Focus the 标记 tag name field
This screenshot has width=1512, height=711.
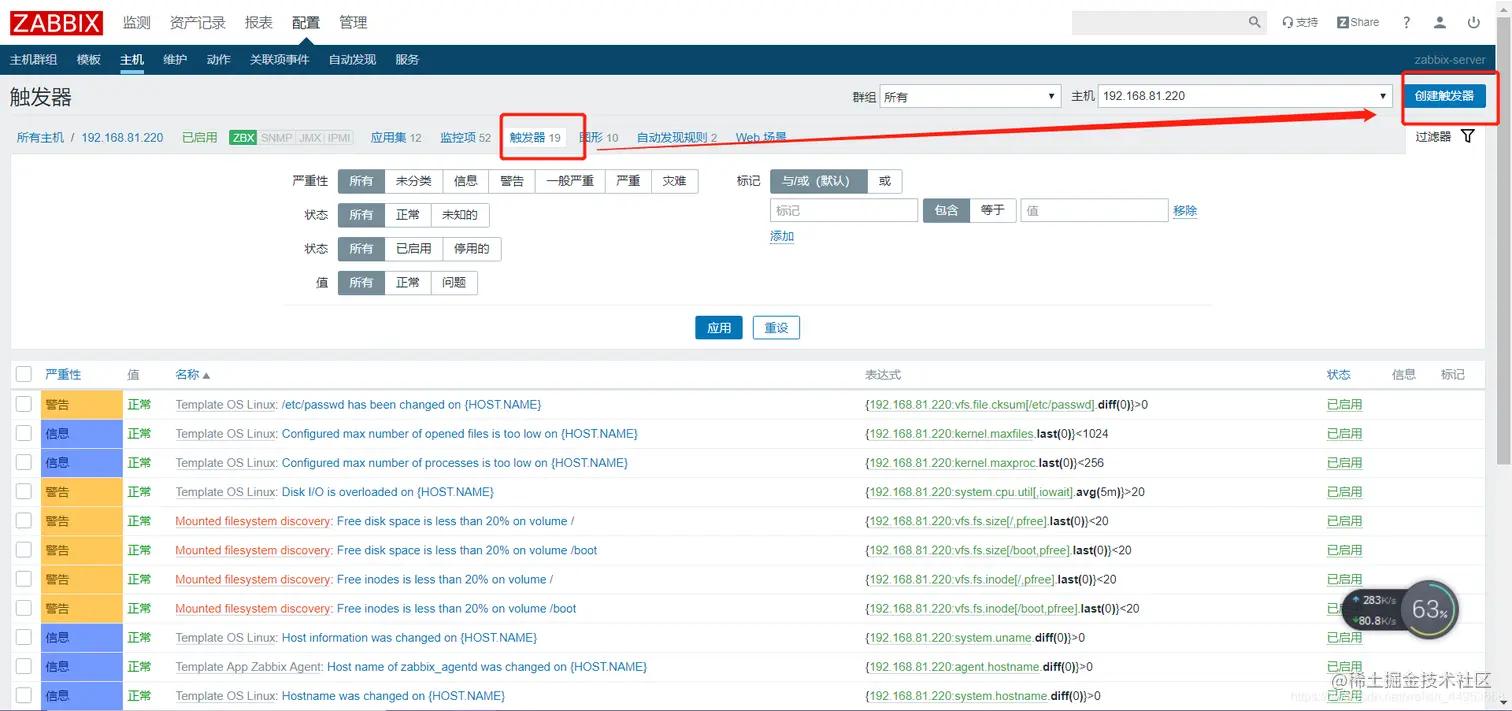(x=844, y=210)
